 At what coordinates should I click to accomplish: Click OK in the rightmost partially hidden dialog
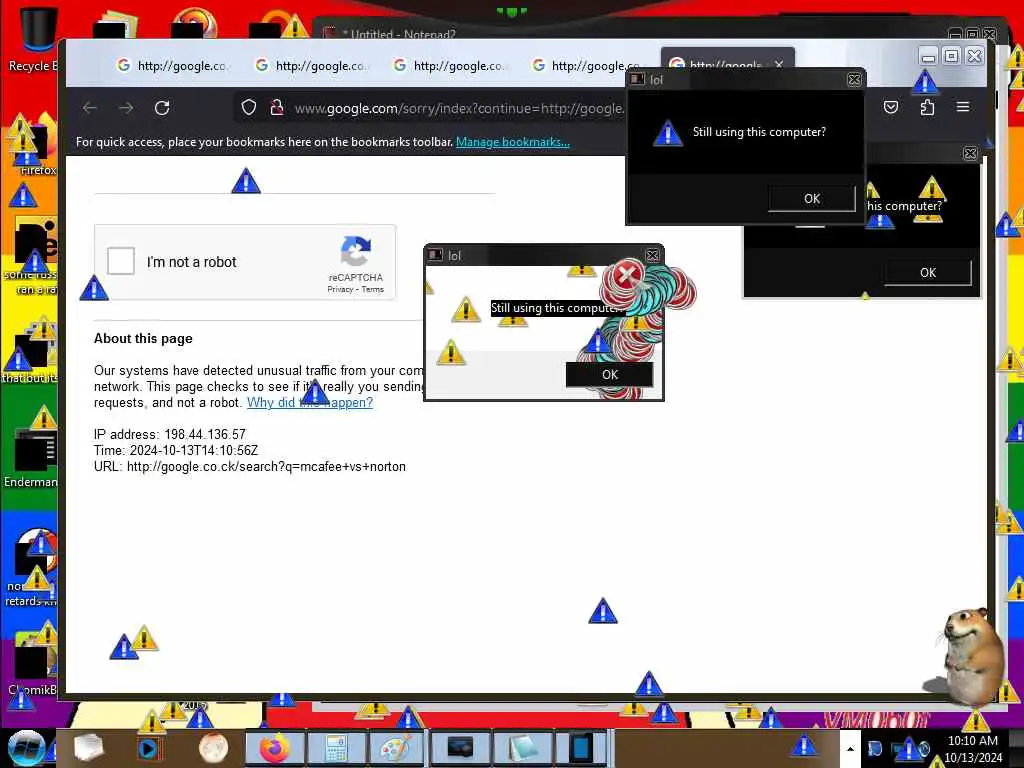(928, 272)
